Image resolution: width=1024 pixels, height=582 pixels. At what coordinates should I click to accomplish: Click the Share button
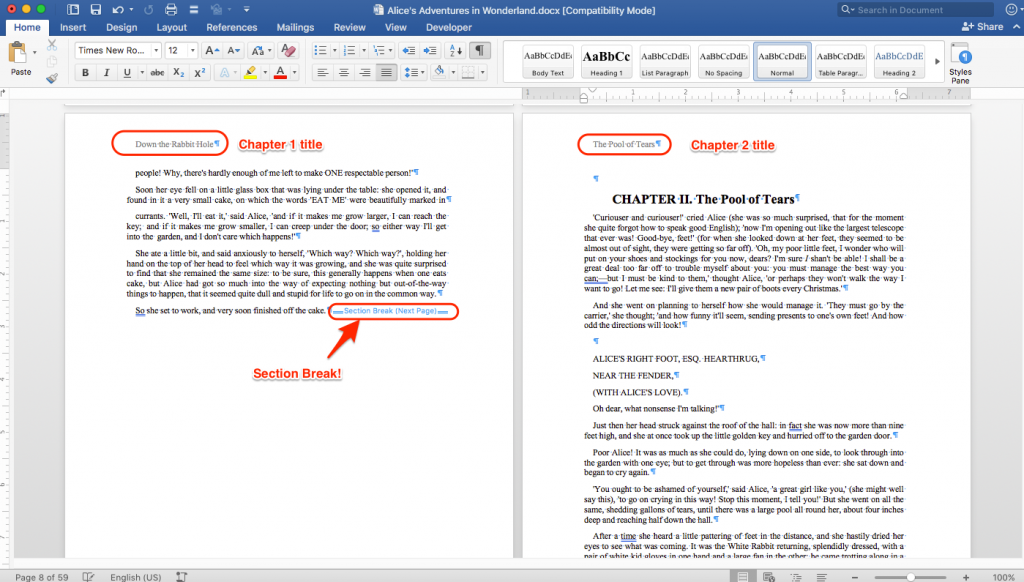click(982, 27)
